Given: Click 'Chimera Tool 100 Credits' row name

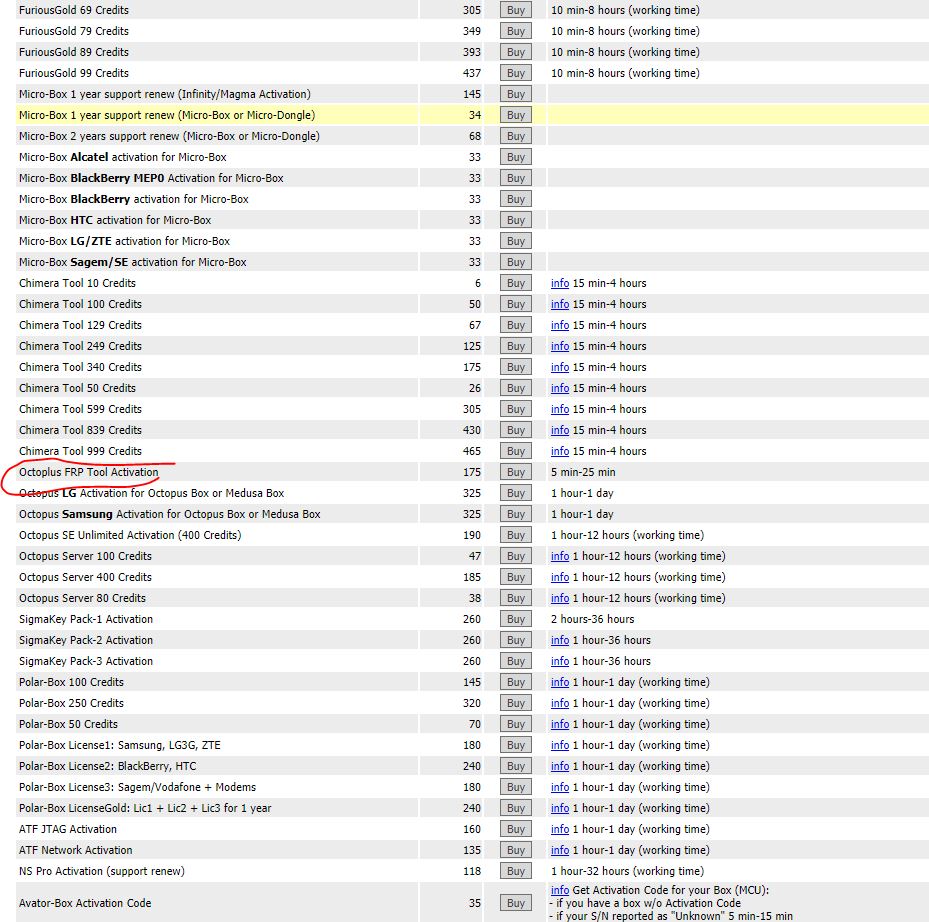Looking at the screenshot, I should pyautogui.click(x=80, y=305).
